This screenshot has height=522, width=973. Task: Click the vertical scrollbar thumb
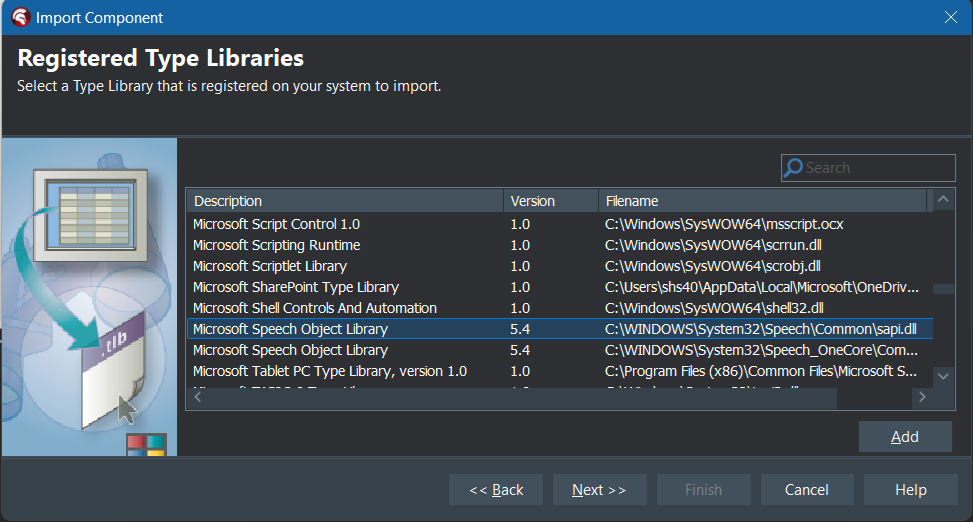tap(943, 289)
